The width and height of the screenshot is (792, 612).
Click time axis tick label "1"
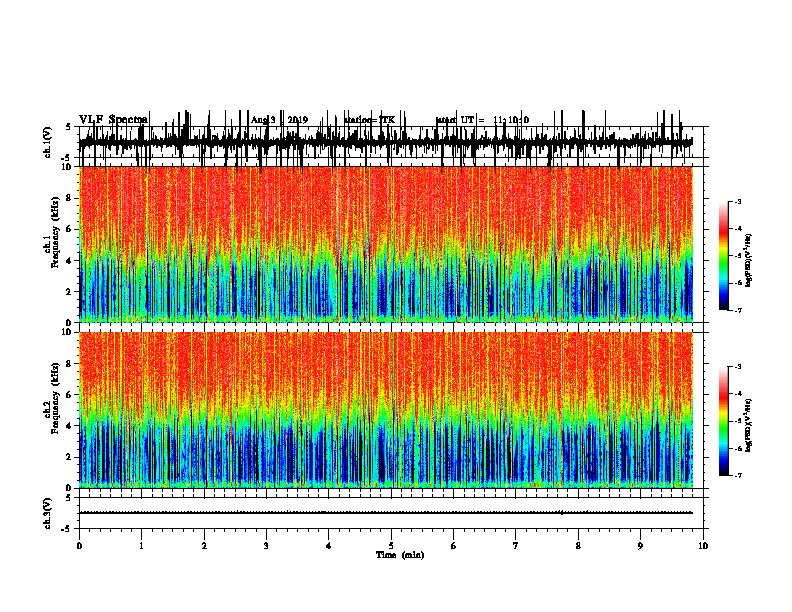point(141,546)
